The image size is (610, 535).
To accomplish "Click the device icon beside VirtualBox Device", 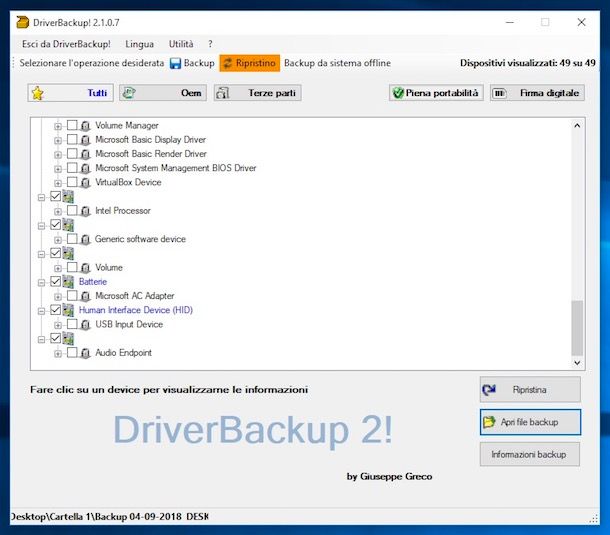I will pos(85,182).
